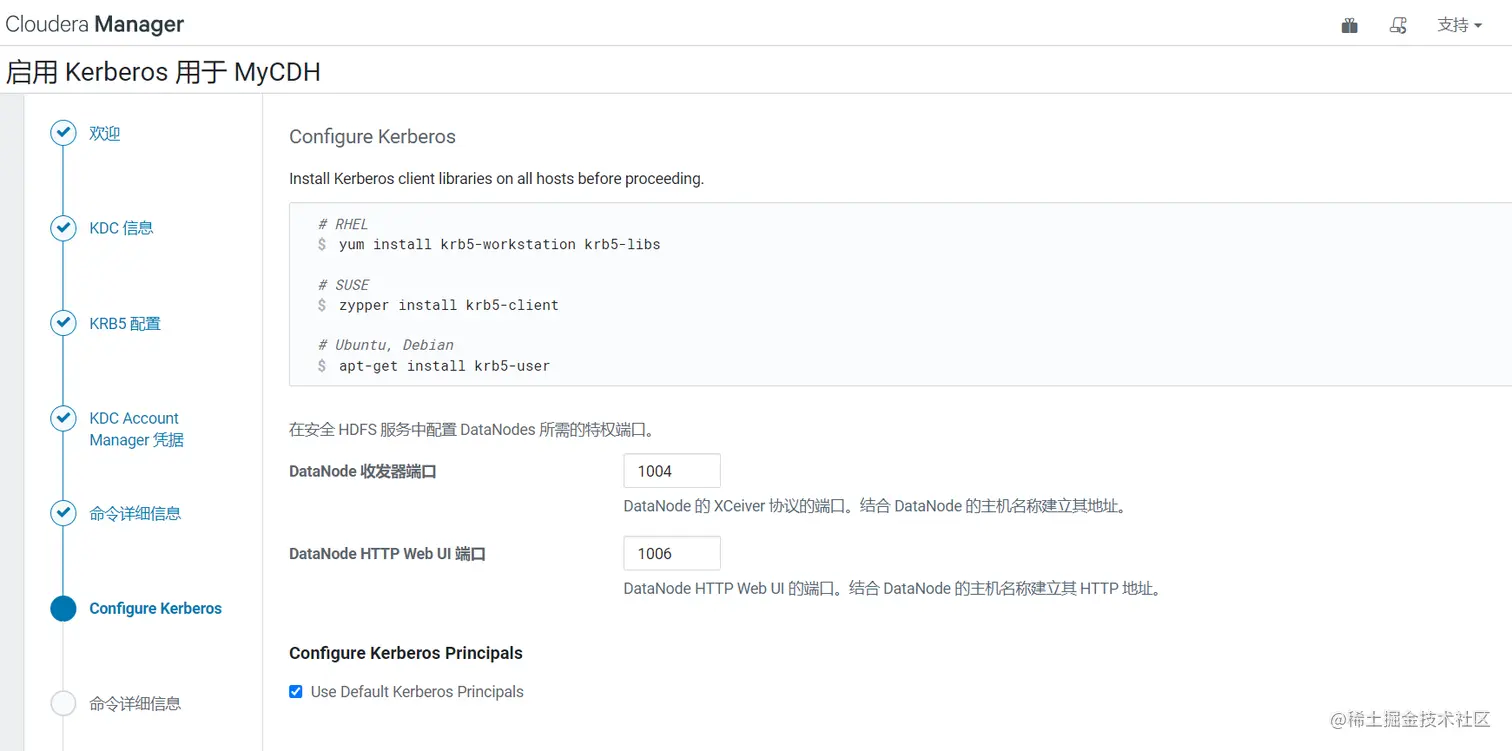Select the checkmark circle for KRB5 配置 step
Screen dimensions: 1512x751
(63, 323)
